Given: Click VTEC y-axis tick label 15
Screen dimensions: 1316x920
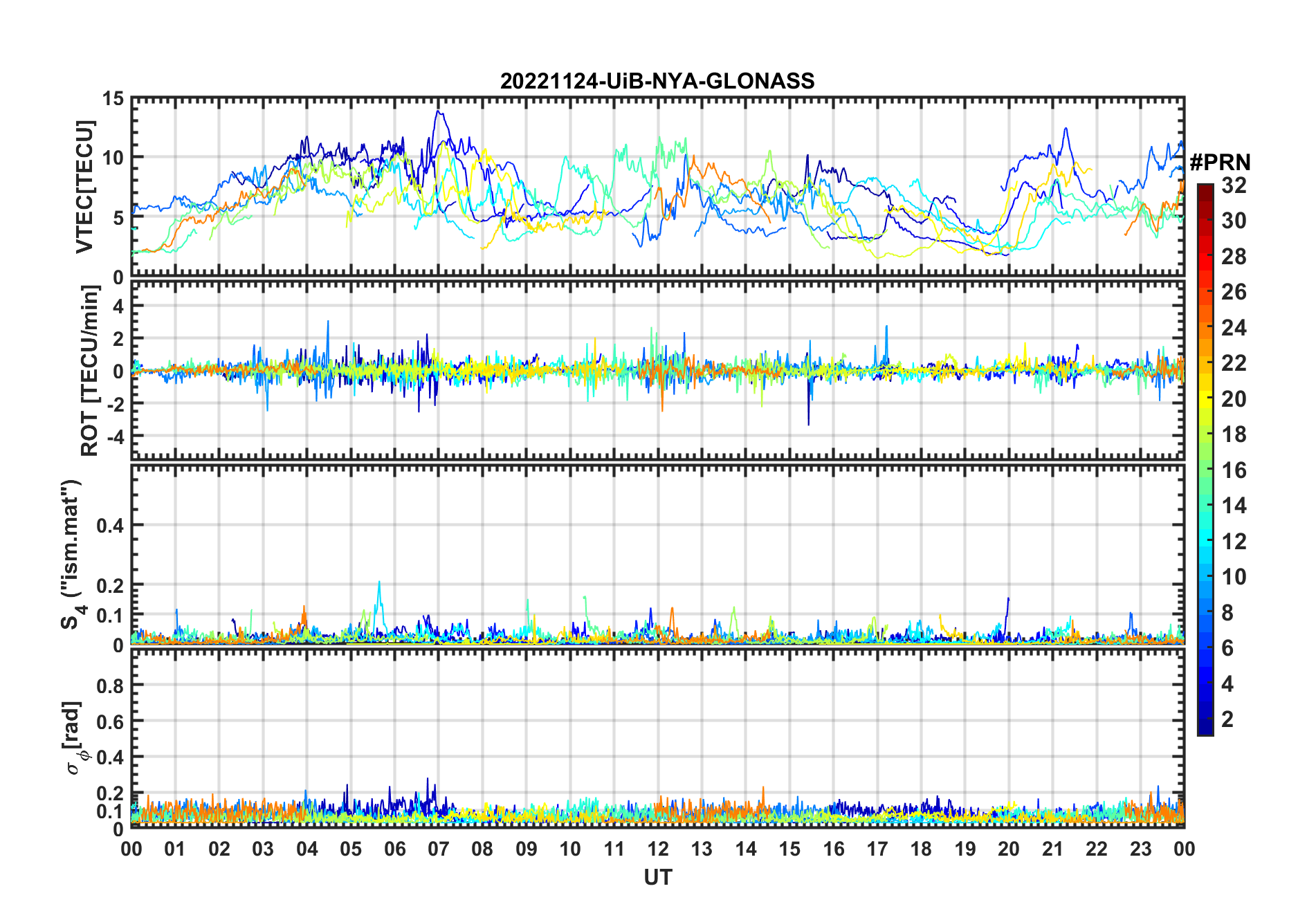Looking at the screenshot, I should (x=113, y=99).
